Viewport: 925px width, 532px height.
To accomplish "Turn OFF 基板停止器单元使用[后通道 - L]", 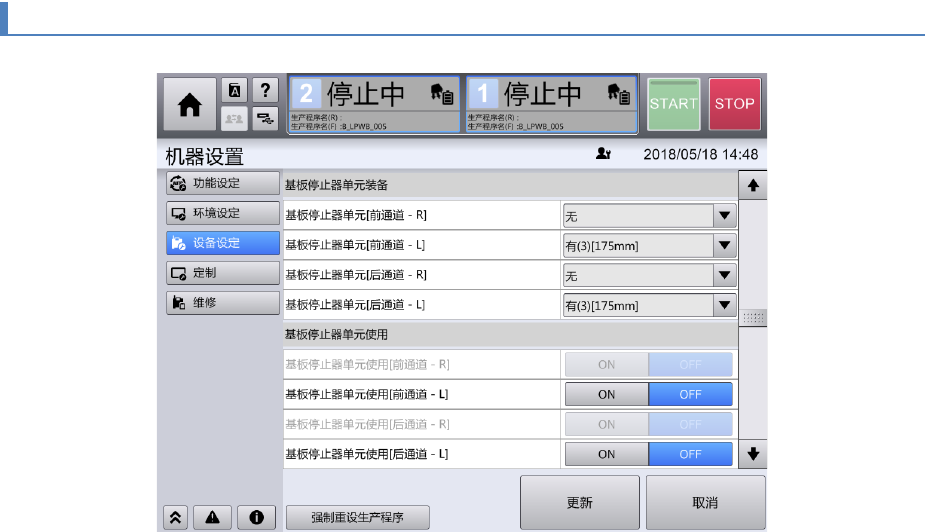I will (x=690, y=454).
